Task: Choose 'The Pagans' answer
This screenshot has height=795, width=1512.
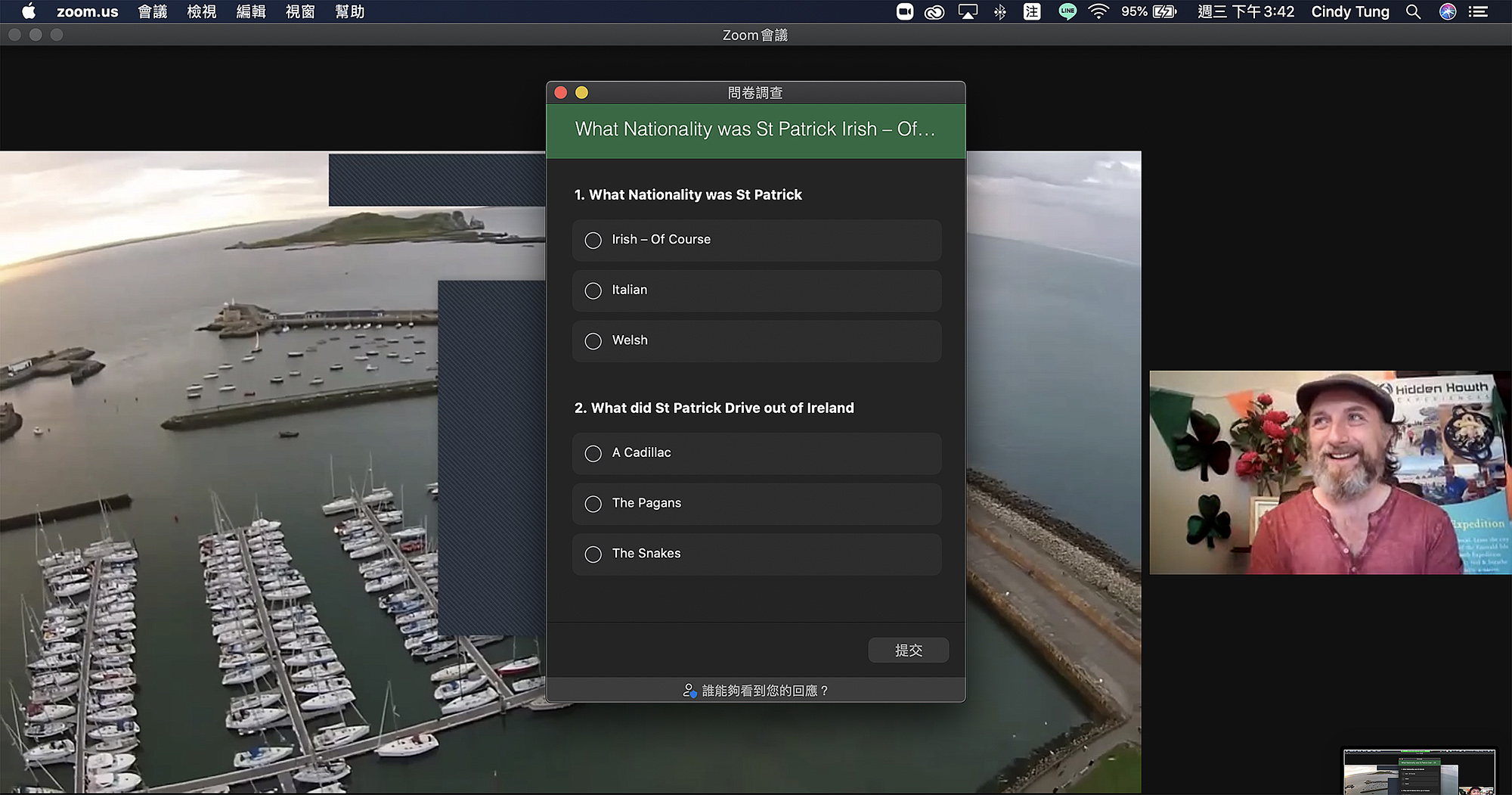Action: 757,504
